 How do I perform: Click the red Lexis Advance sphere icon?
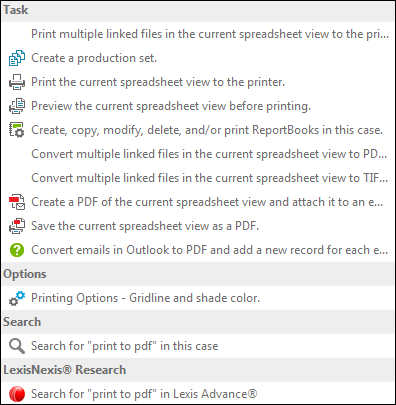(17, 394)
